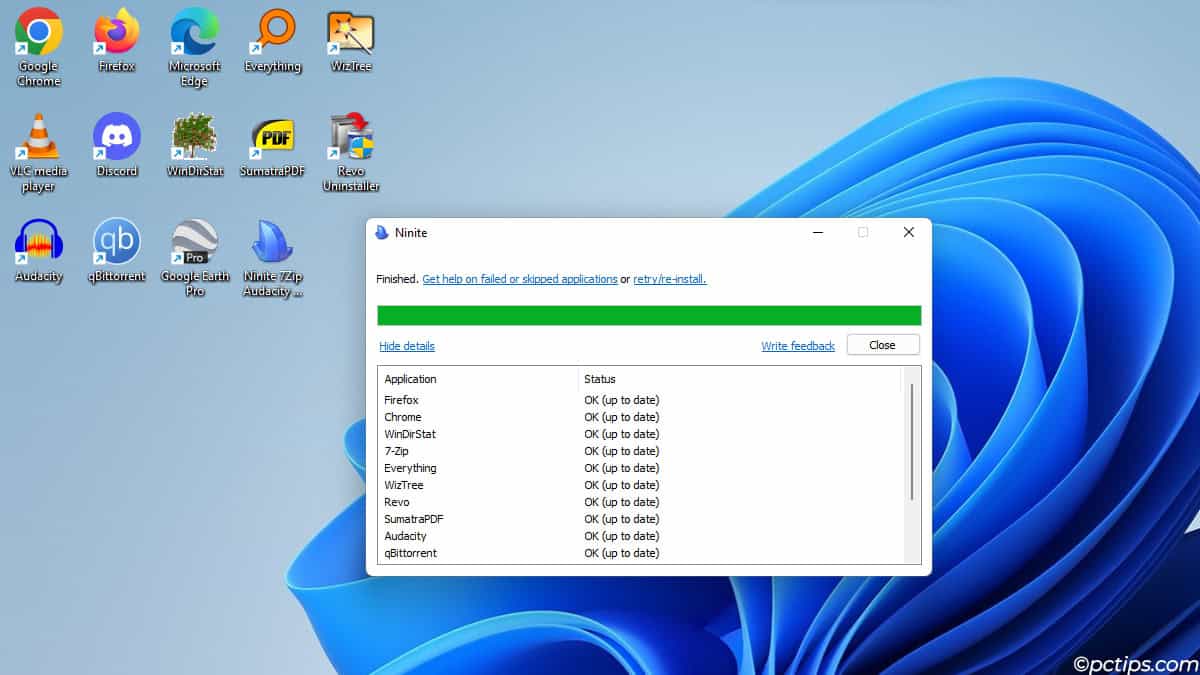
Task: Open help on failed or skipped applications
Action: click(519, 279)
